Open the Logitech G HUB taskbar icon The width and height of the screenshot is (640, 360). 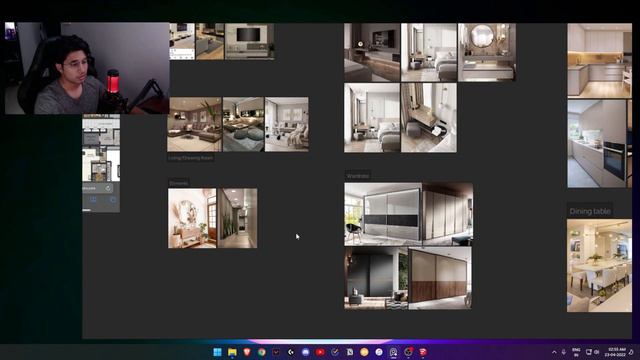point(291,352)
